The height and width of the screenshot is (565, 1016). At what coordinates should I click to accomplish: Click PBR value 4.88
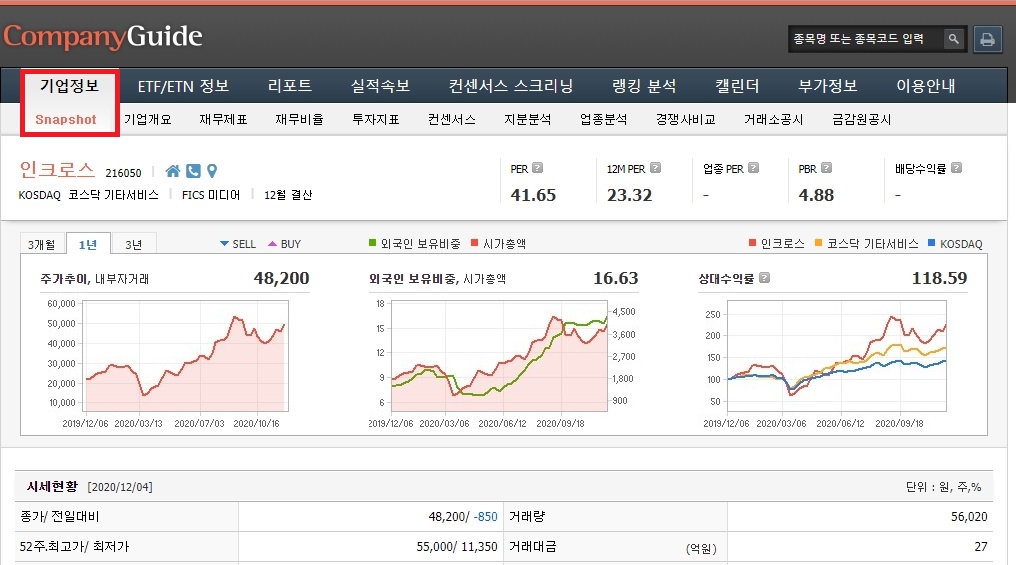(x=816, y=195)
